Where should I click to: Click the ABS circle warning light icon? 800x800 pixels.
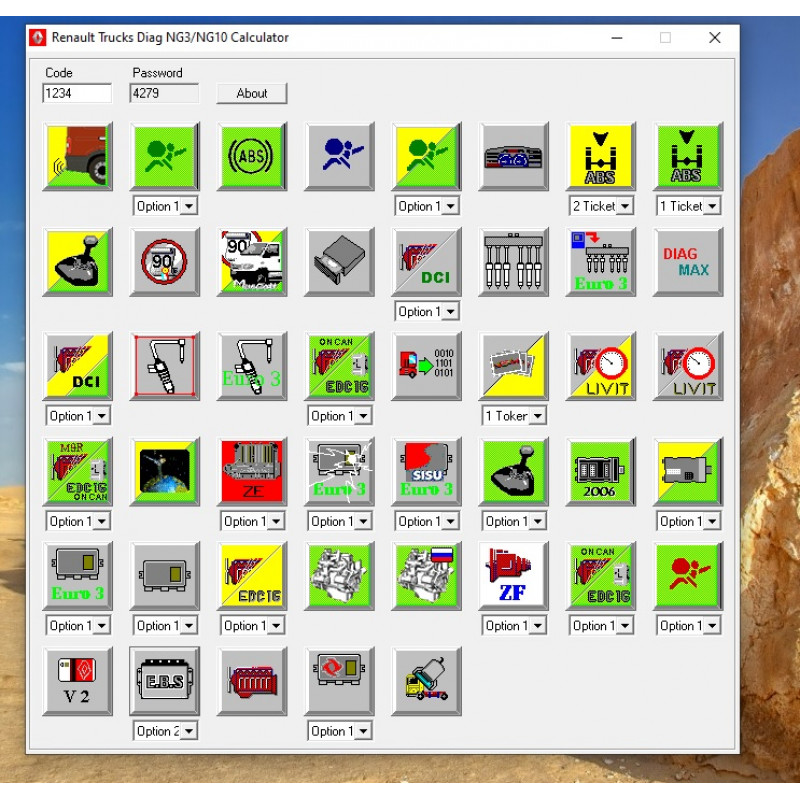click(x=252, y=157)
